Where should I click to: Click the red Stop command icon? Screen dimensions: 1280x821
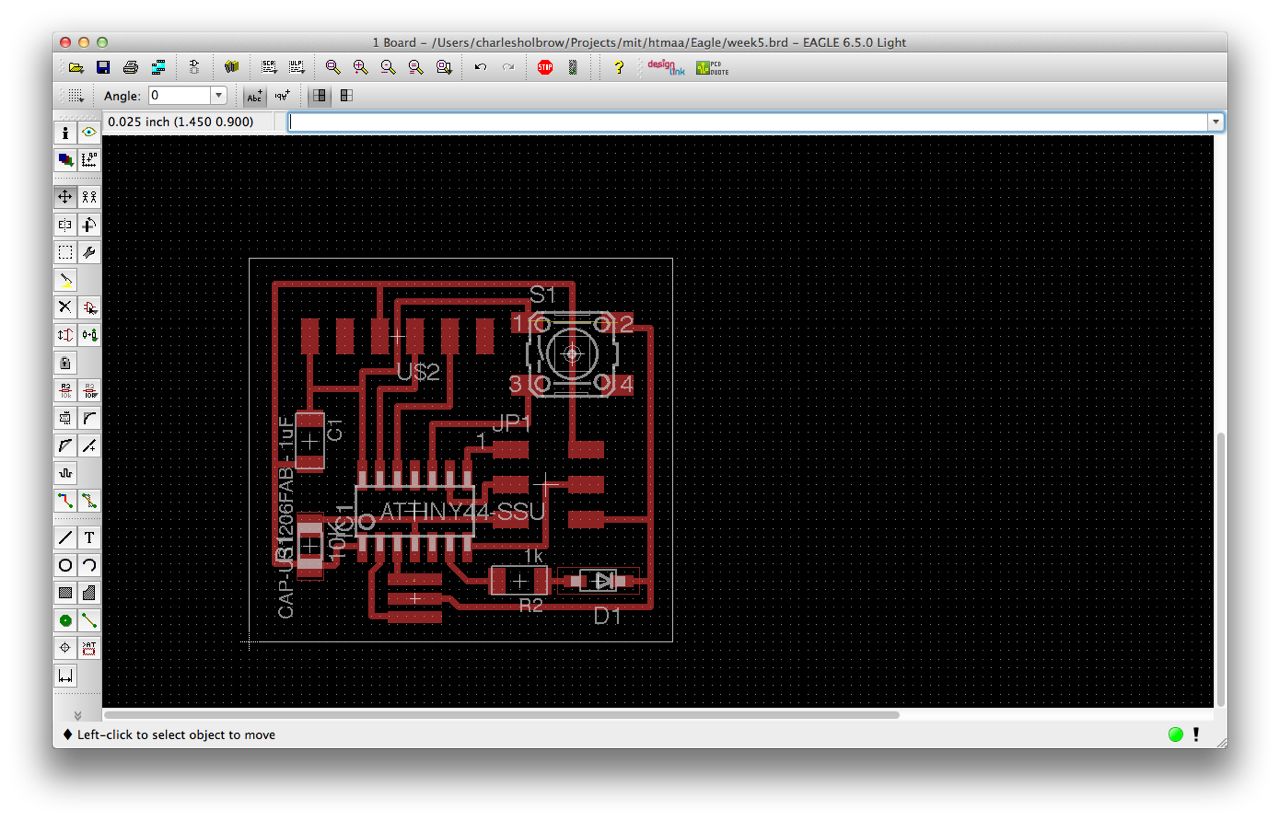point(545,67)
